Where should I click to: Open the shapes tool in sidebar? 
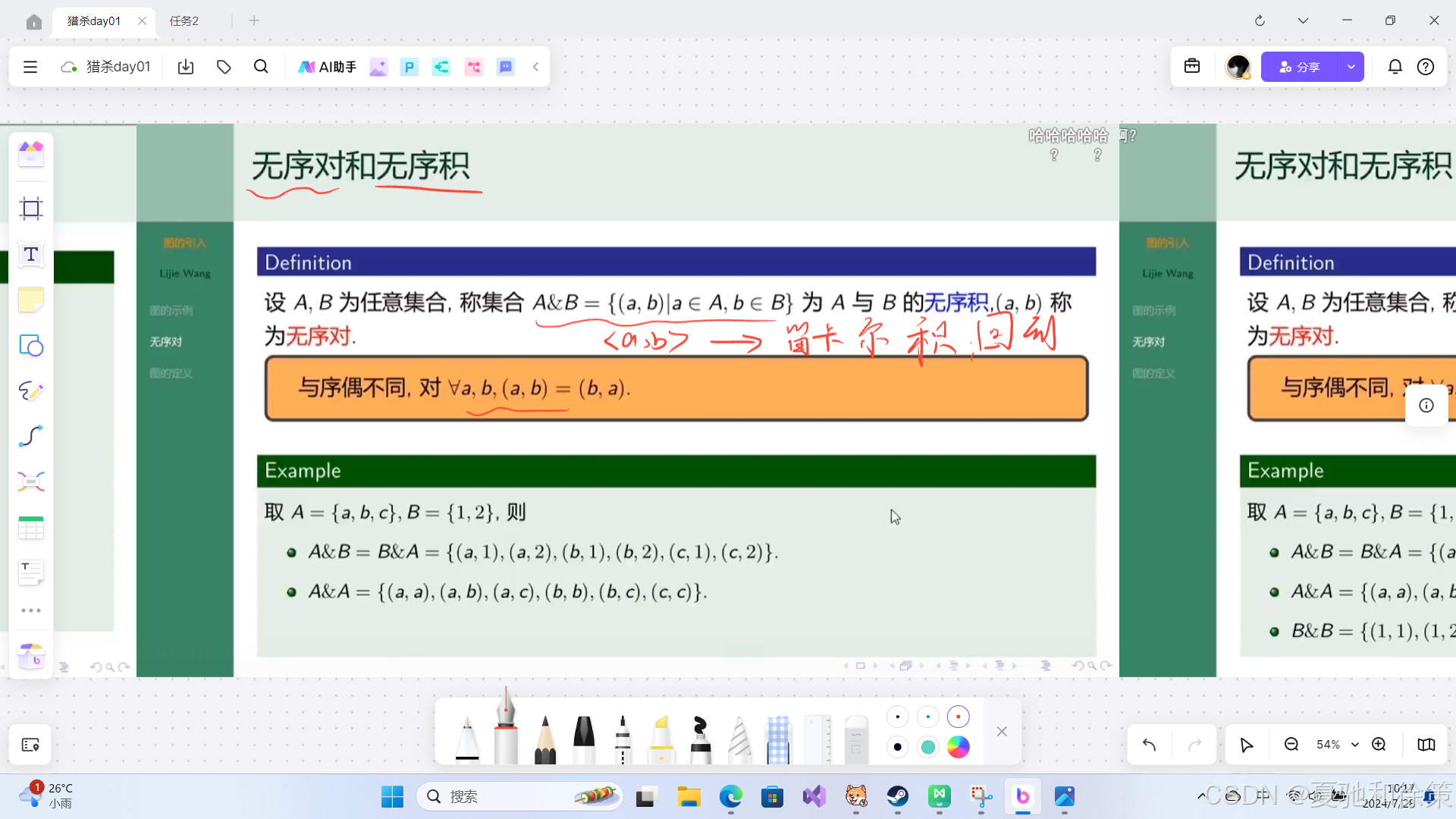pyautogui.click(x=31, y=346)
